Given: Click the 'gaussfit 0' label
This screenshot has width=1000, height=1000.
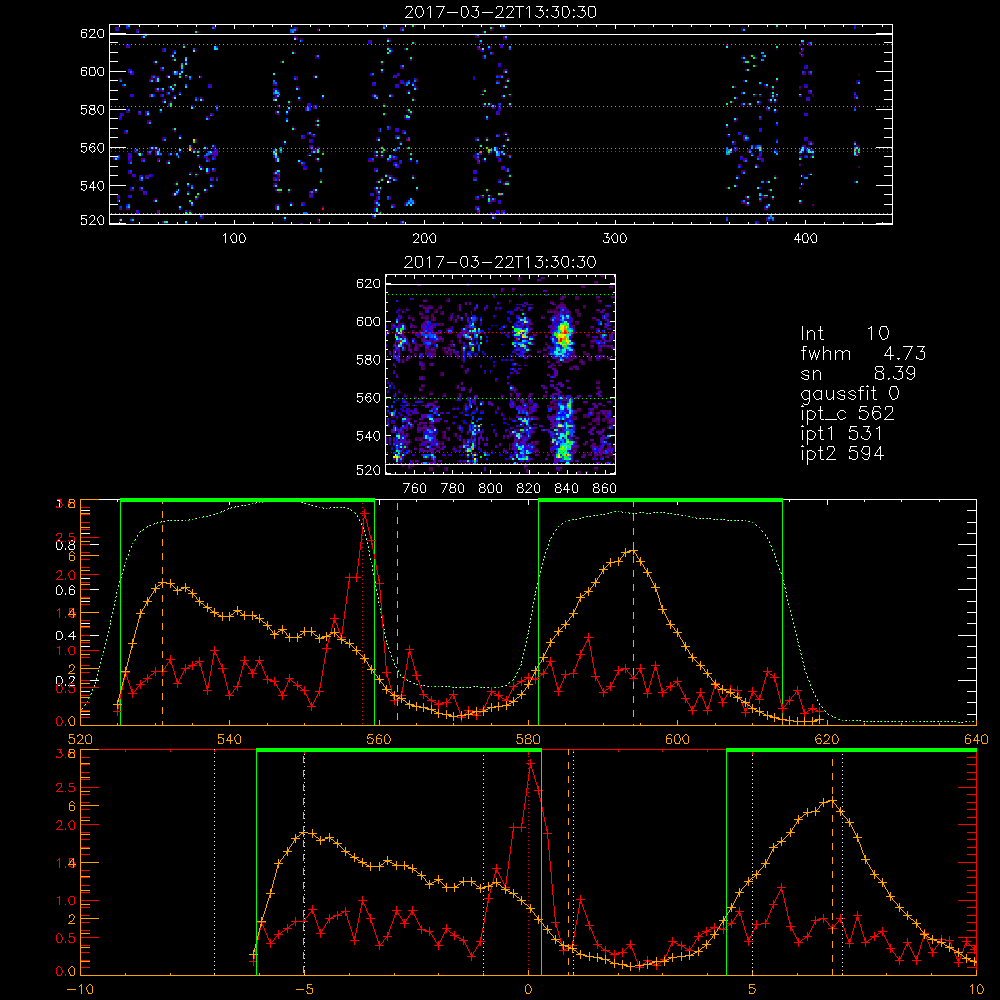Looking at the screenshot, I should pos(849,393).
